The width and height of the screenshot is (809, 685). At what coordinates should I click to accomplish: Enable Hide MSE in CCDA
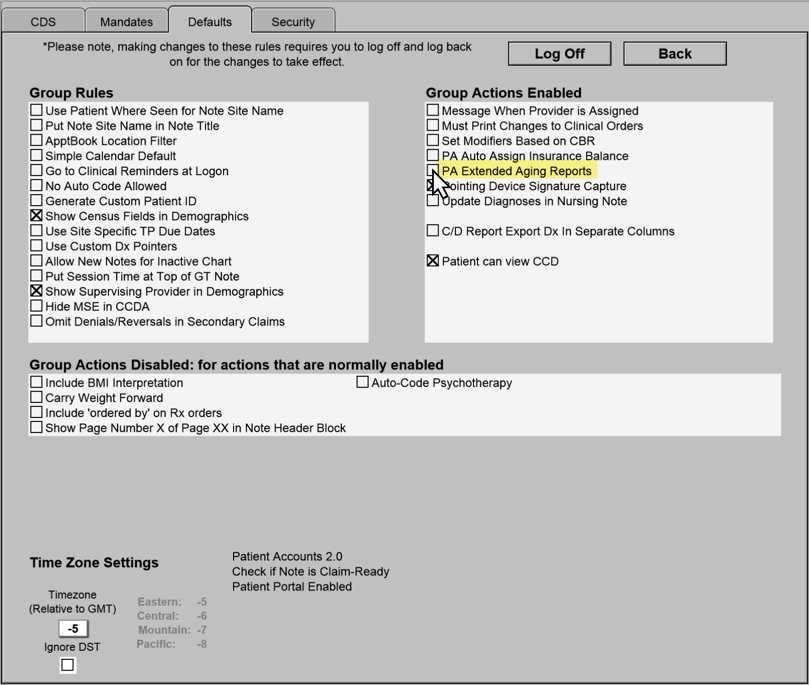[37, 306]
